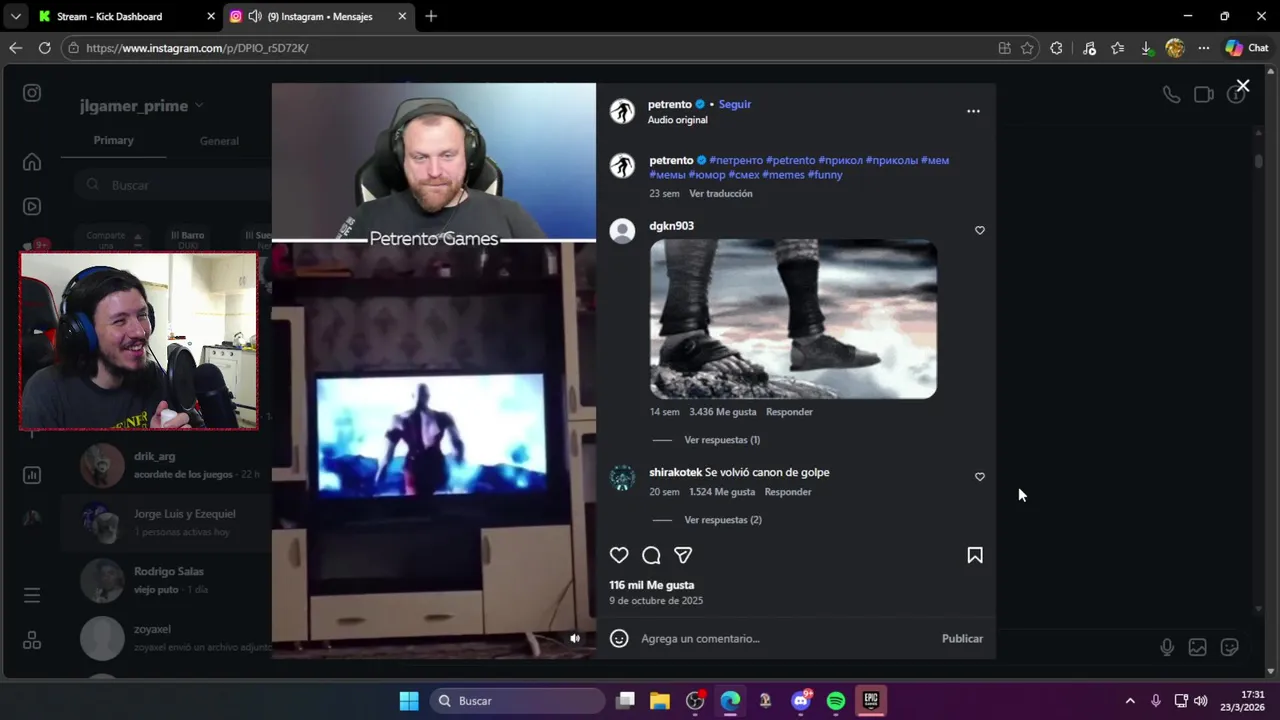This screenshot has width=1280, height=720.
Task: Like the petrento post with heart icon
Action: tap(619, 555)
